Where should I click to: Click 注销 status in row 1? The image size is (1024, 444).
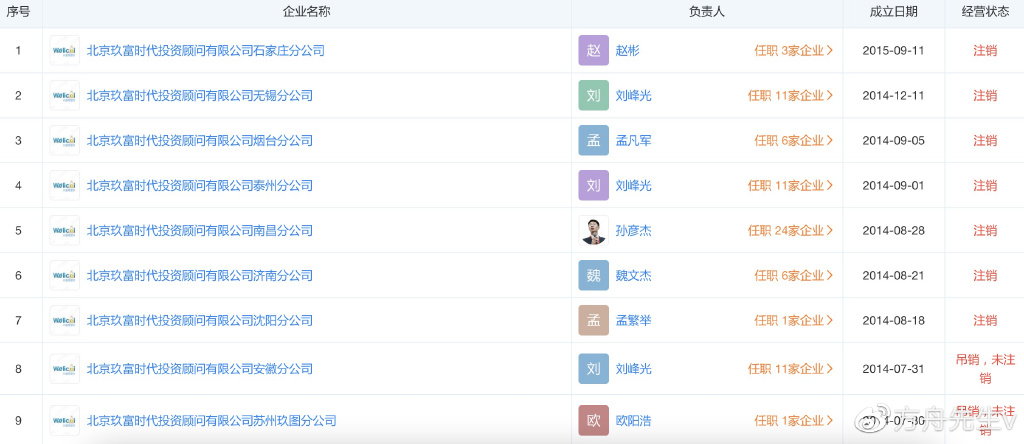click(x=985, y=50)
